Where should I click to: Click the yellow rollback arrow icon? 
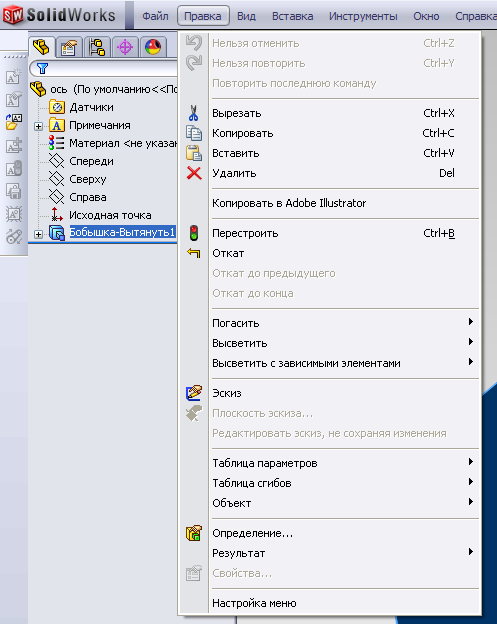[x=194, y=253]
